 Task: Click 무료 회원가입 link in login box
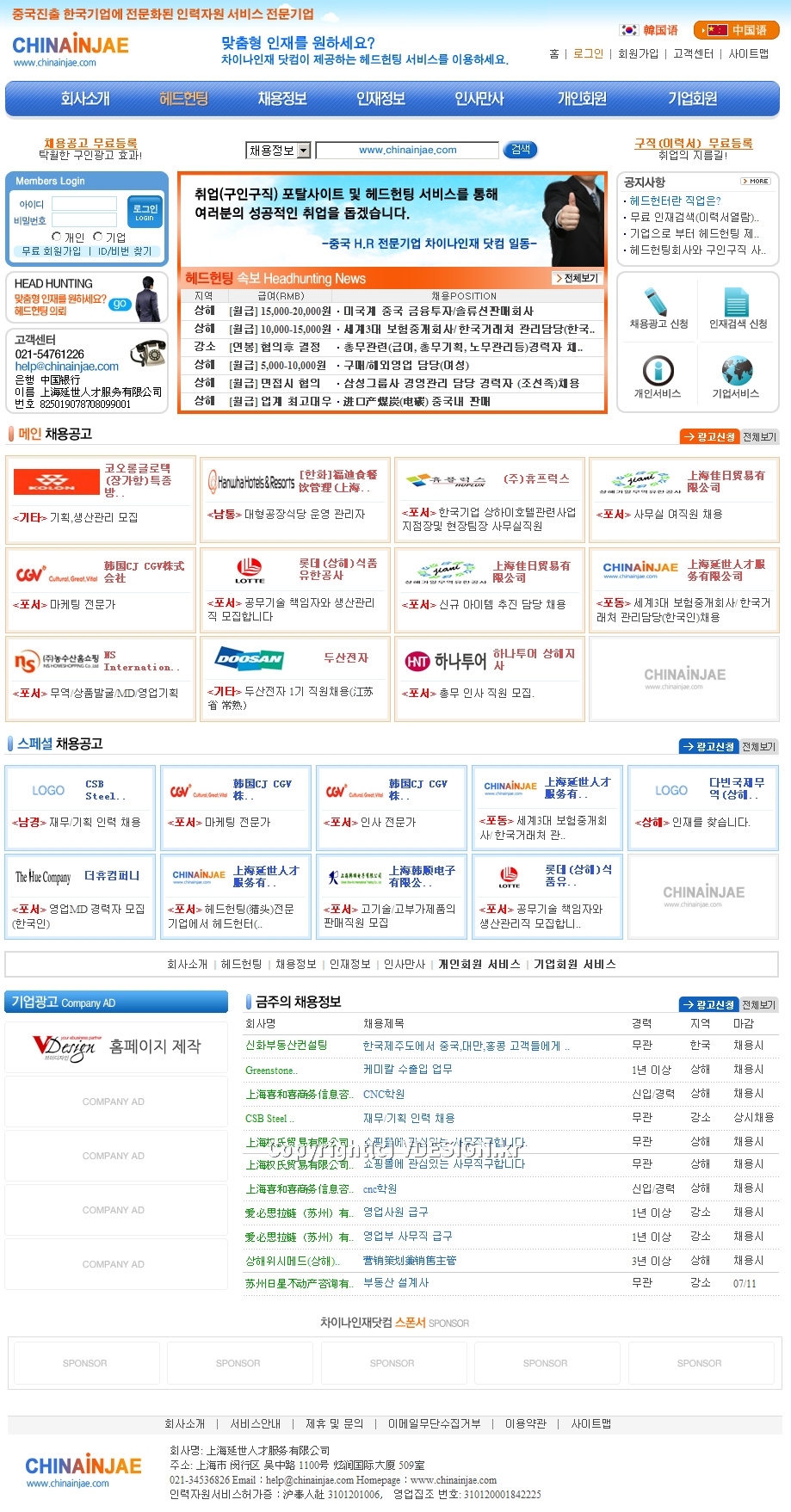52,251
